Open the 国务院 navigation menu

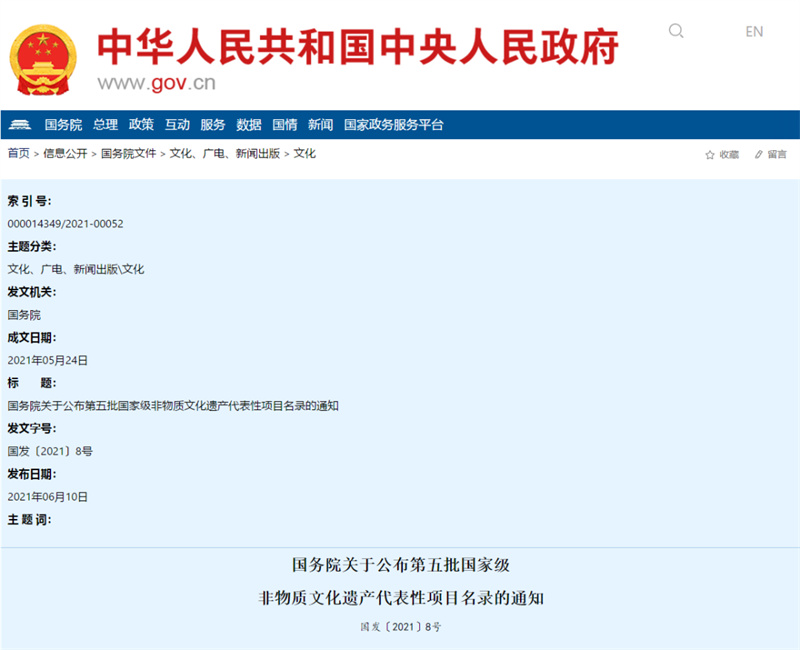pyautogui.click(x=63, y=125)
